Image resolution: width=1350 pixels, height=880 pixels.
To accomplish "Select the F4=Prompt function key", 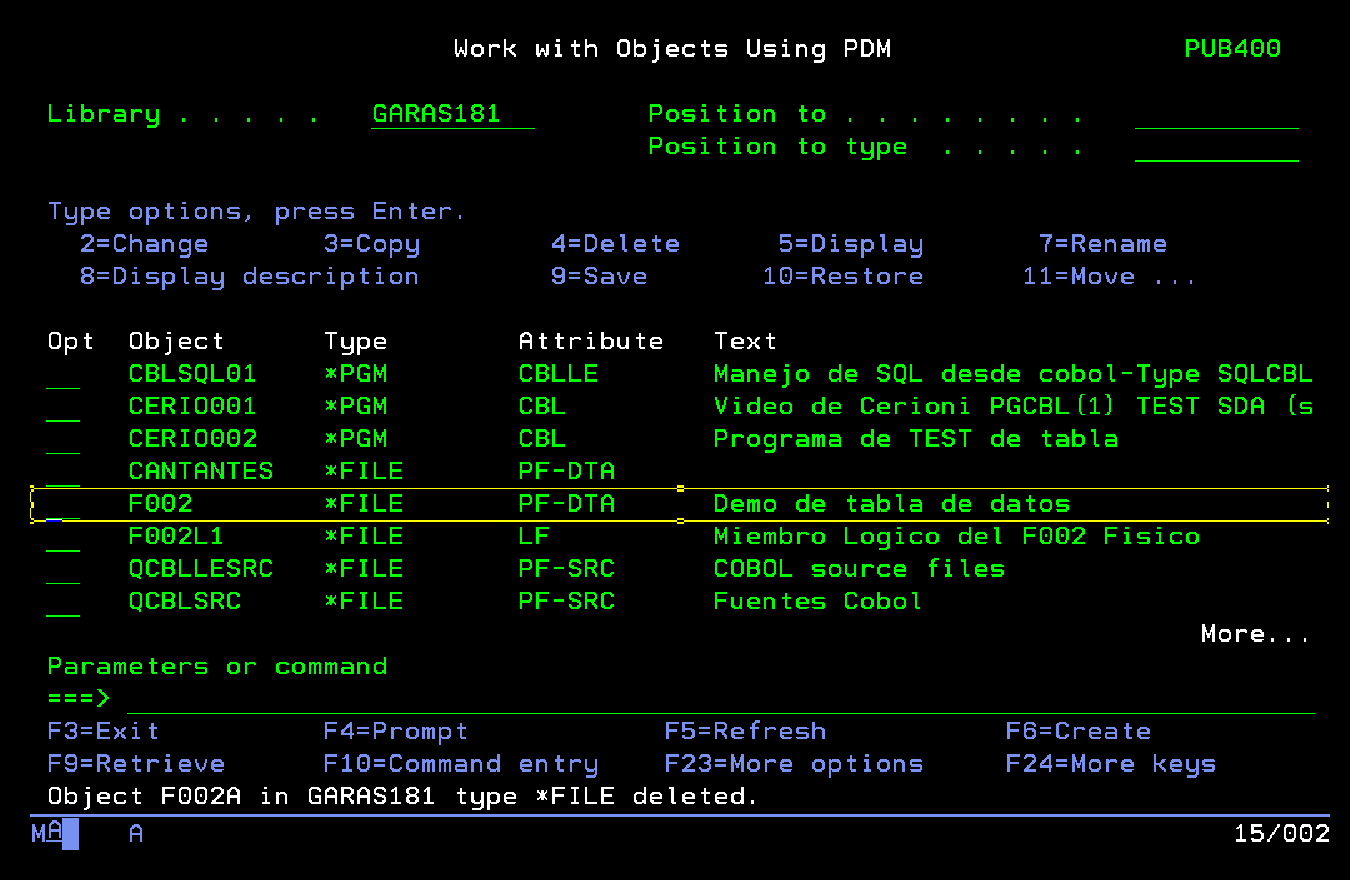I will (395, 732).
